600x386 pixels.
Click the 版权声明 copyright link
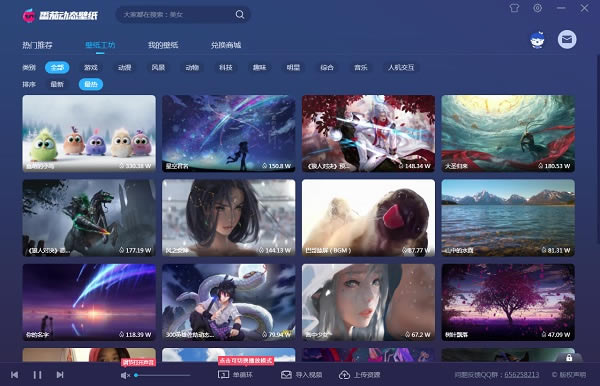click(x=569, y=375)
